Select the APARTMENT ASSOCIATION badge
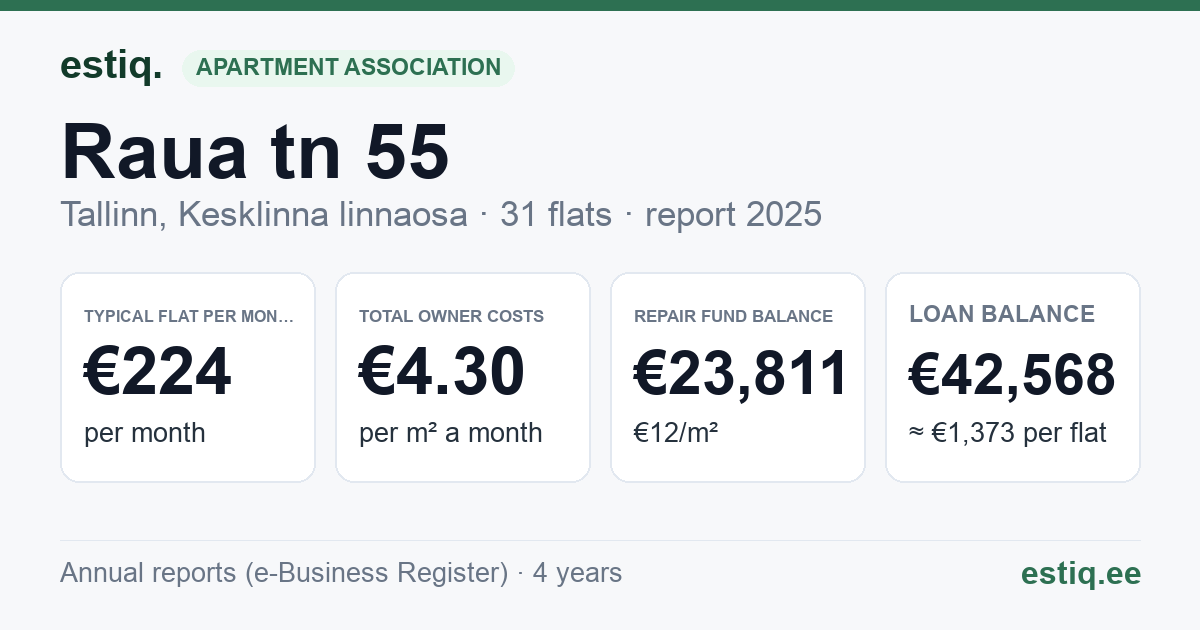Image resolution: width=1200 pixels, height=630 pixels. [348, 68]
